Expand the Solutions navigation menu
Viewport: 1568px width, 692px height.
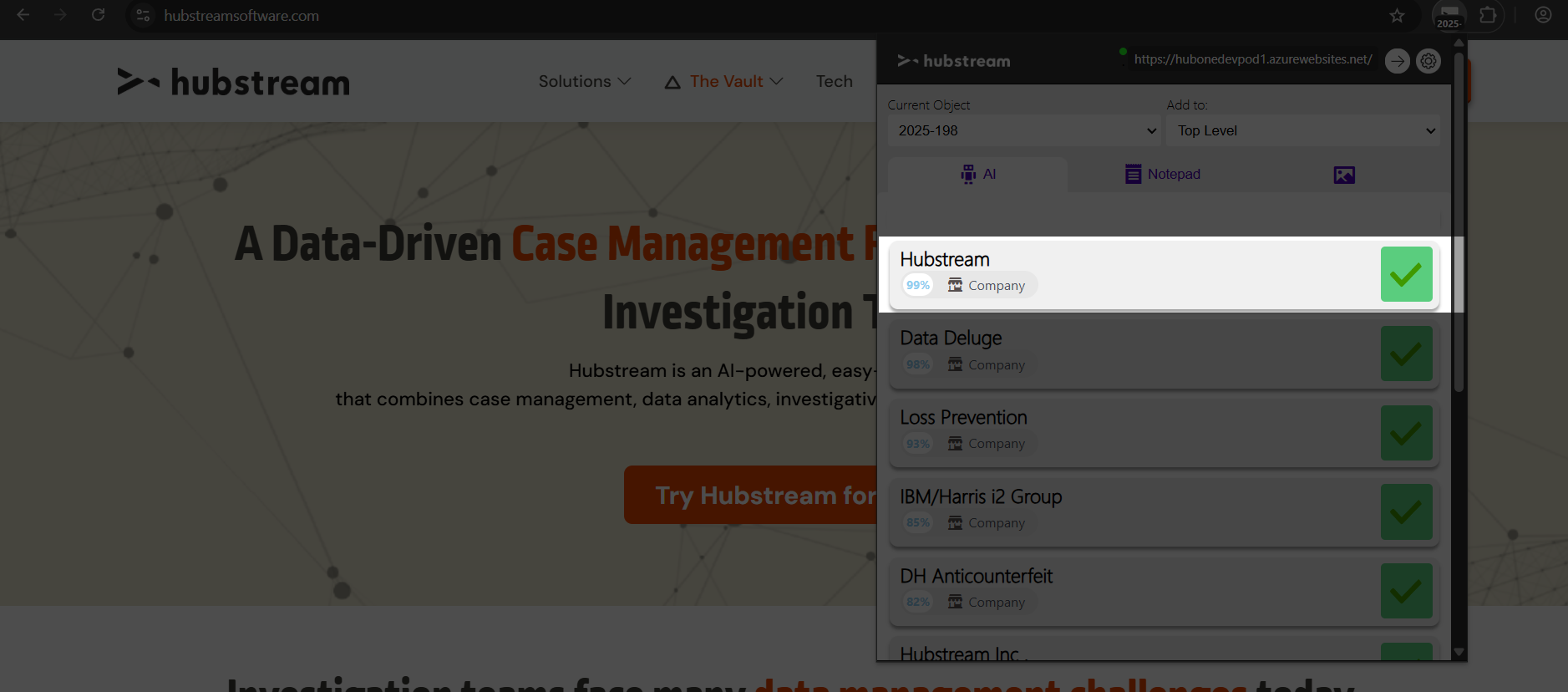pos(584,81)
